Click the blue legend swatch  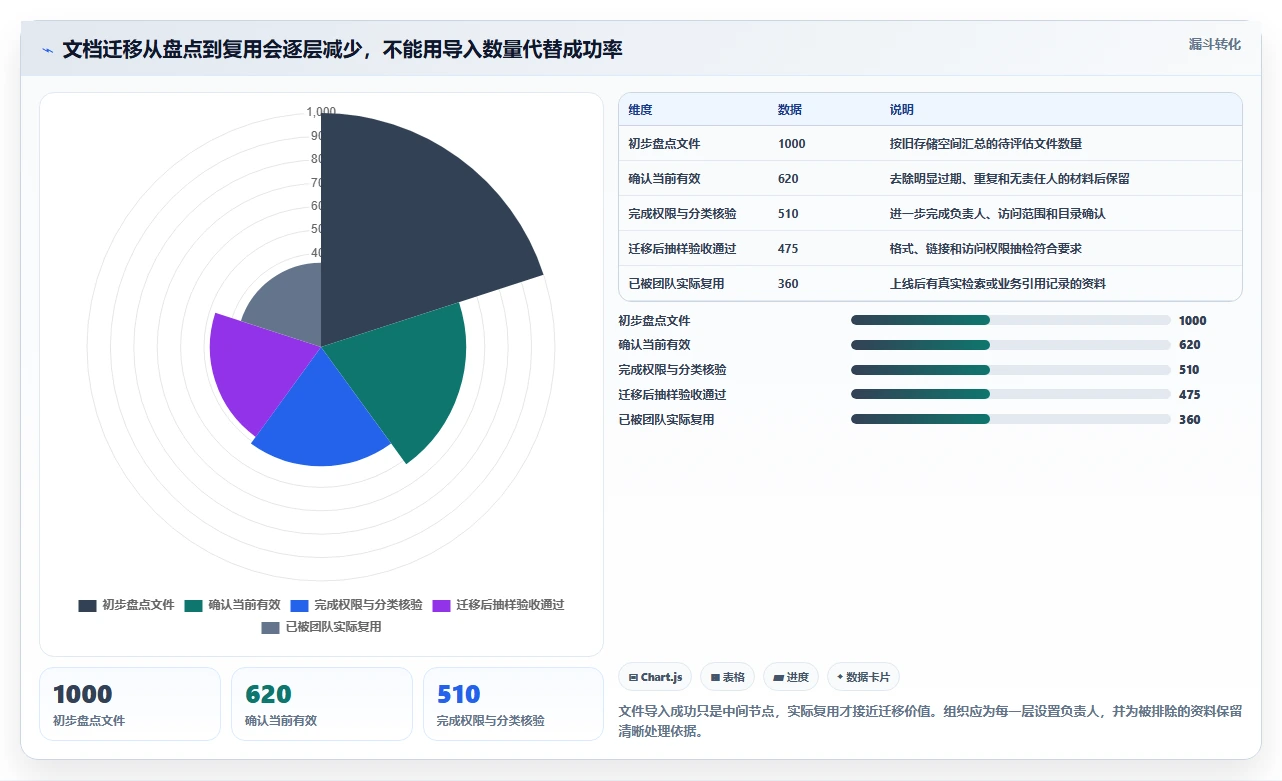(x=299, y=605)
